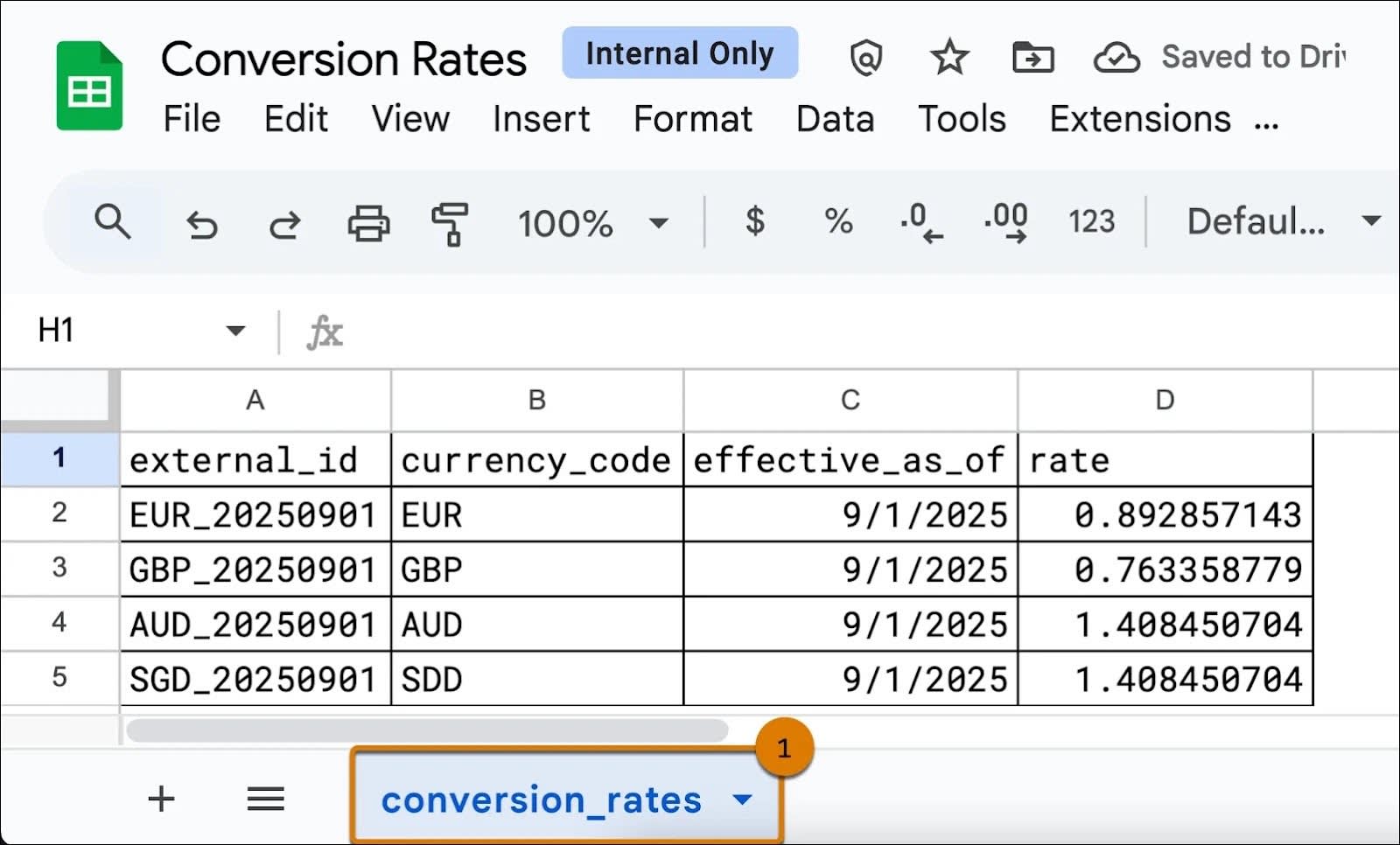Select row 4 header
Image resolution: width=1400 pixels, height=845 pixels.
(x=59, y=623)
